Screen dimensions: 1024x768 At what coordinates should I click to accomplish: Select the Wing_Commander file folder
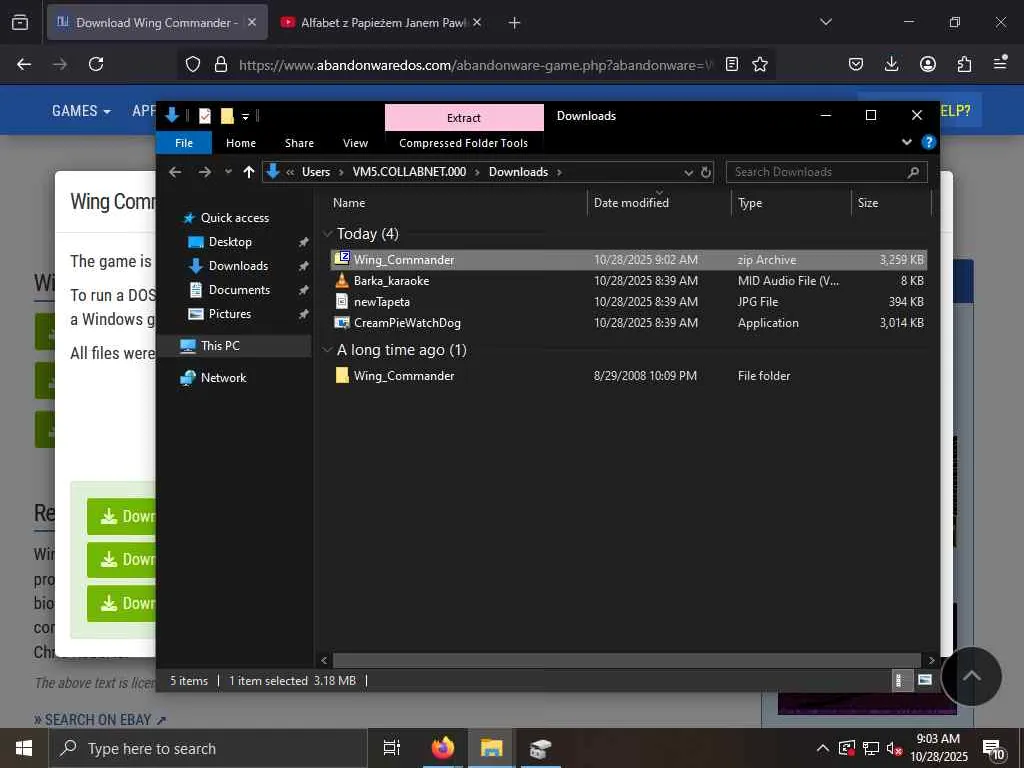pyautogui.click(x=628, y=376)
